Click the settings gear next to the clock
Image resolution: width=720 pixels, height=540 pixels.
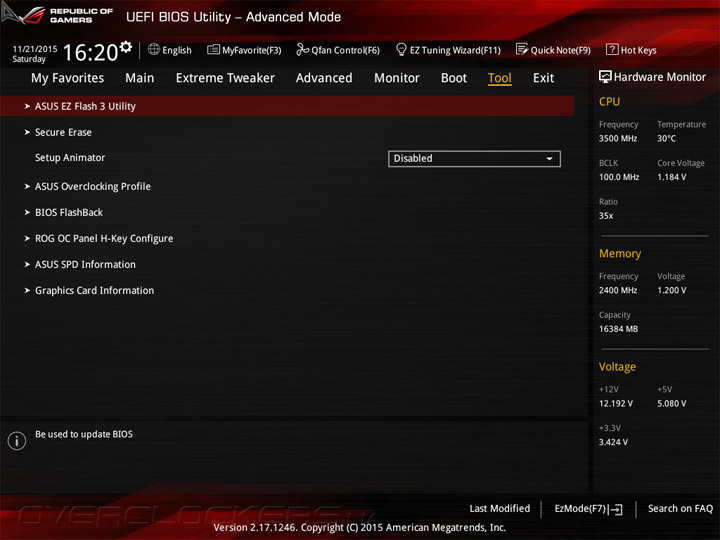point(126,47)
